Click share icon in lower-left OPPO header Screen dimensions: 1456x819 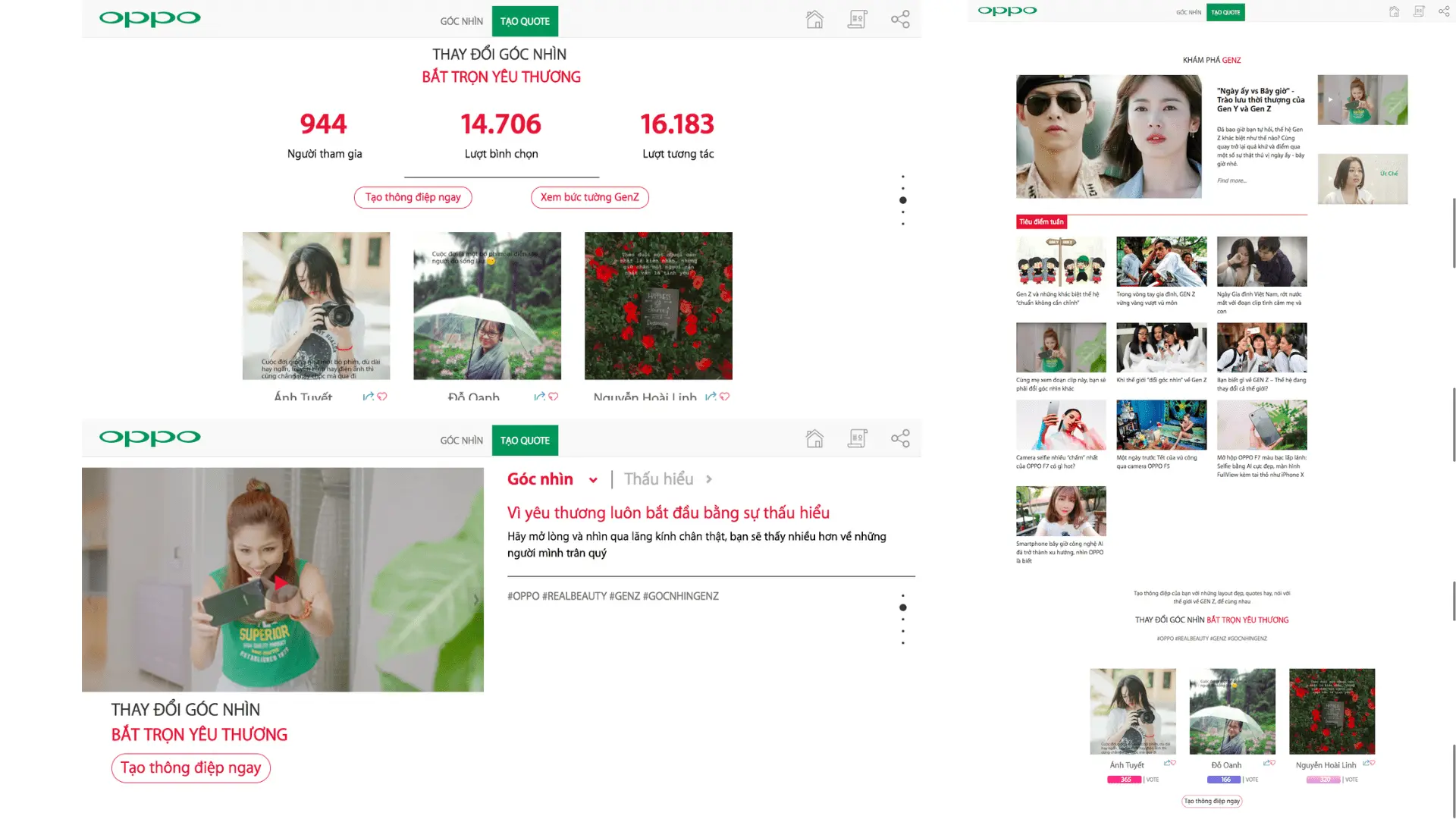(900, 439)
